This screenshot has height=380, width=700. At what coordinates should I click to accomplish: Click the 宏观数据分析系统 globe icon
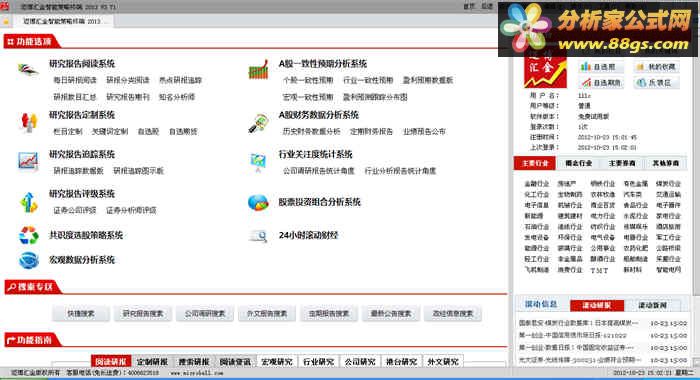(x=29, y=260)
